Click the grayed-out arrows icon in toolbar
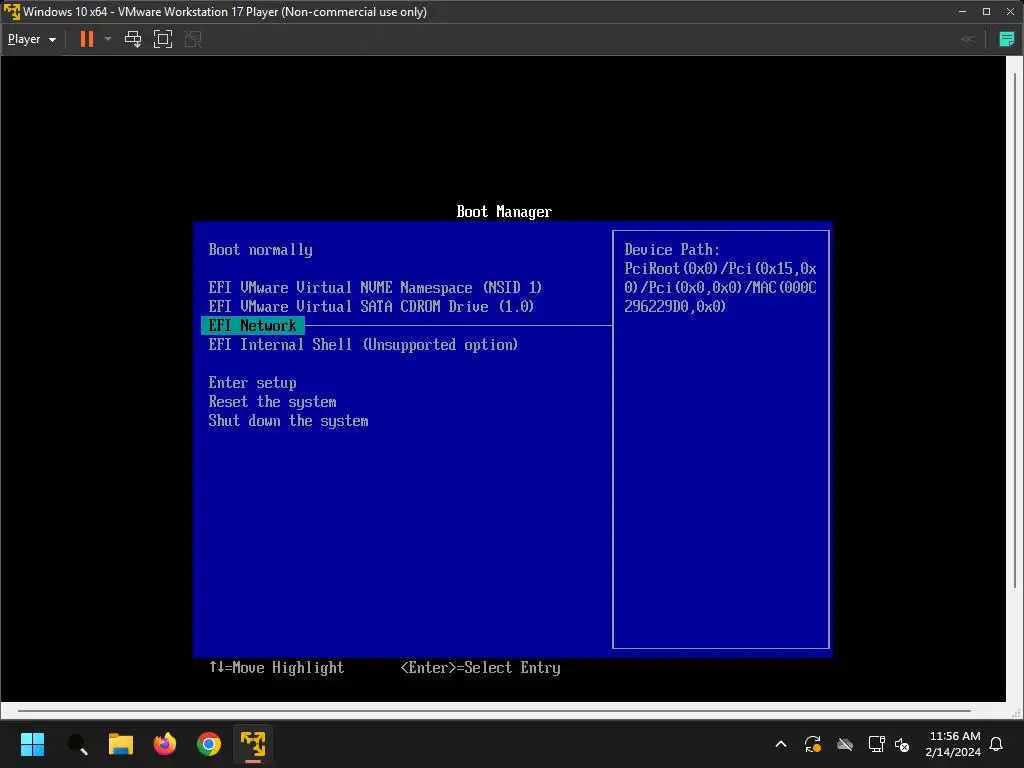1024x768 pixels. point(968,39)
